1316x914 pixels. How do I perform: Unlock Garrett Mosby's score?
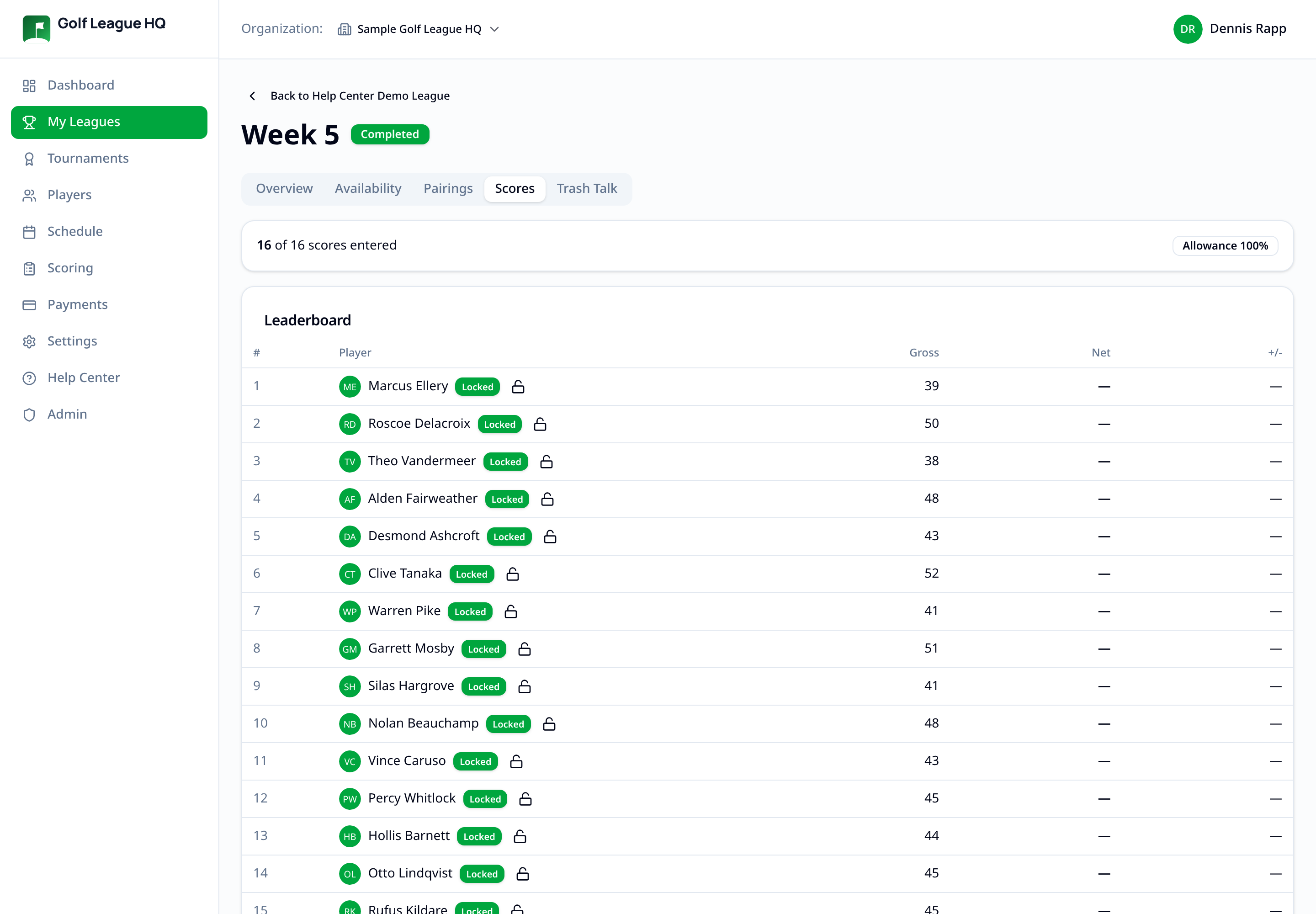[525, 649]
